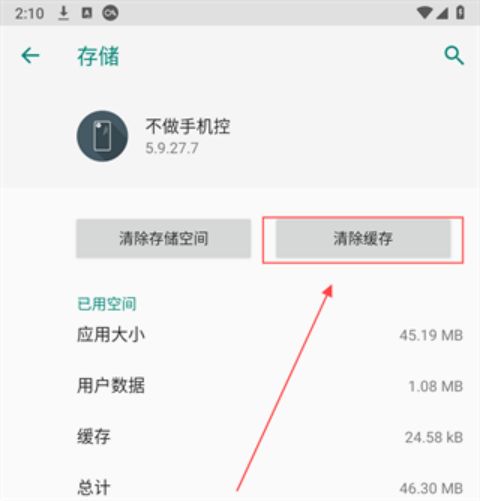Screen dimensions: 480x501
Task: Tap the 已用空间 section header
Action: 107,304
